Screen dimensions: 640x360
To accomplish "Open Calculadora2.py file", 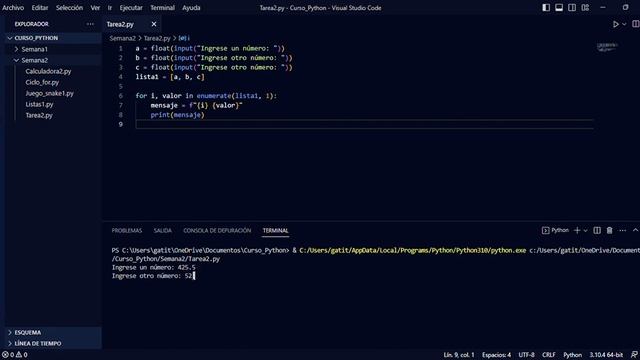I will tap(48, 71).
